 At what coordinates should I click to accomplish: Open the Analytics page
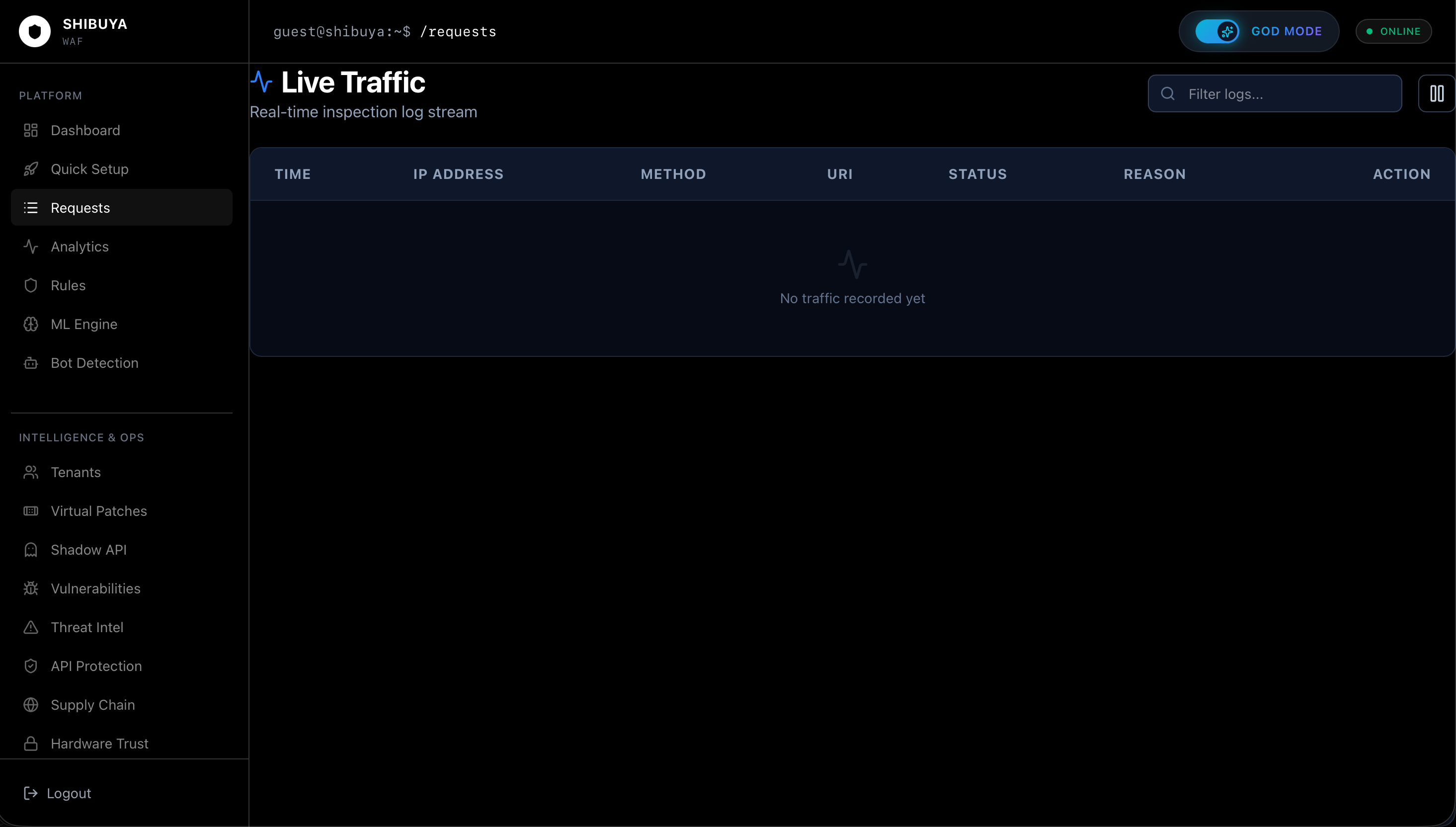[80, 247]
